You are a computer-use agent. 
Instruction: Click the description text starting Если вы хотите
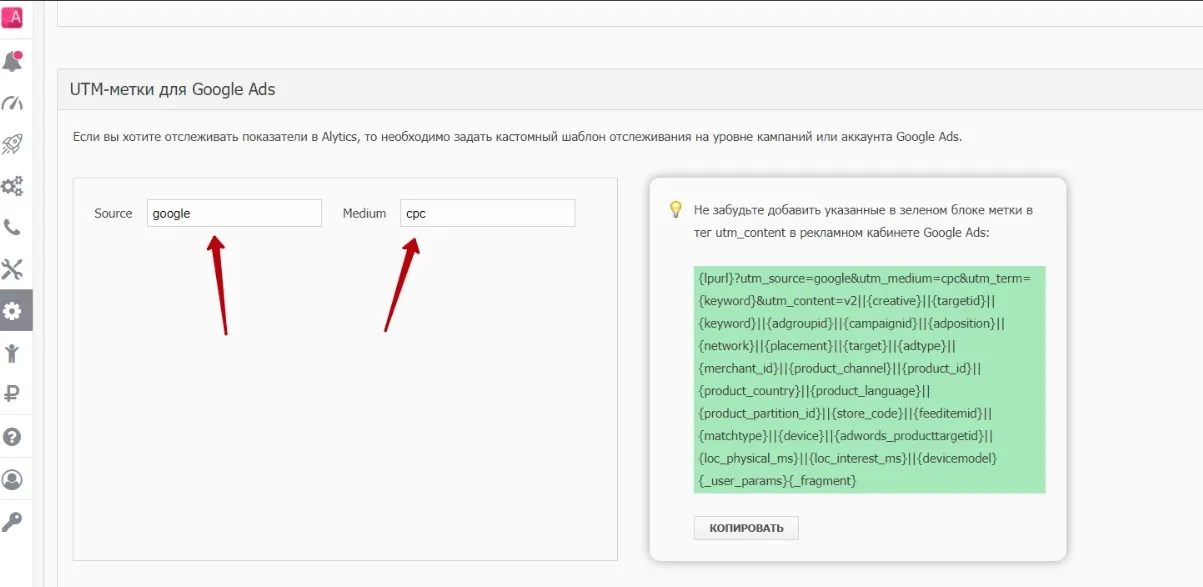[x=517, y=137]
